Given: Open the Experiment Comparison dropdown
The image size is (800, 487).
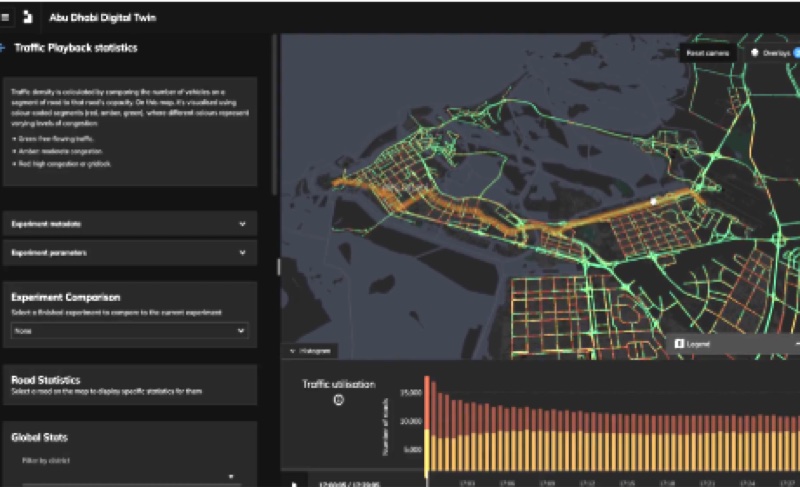Looking at the screenshot, I should (x=130, y=330).
